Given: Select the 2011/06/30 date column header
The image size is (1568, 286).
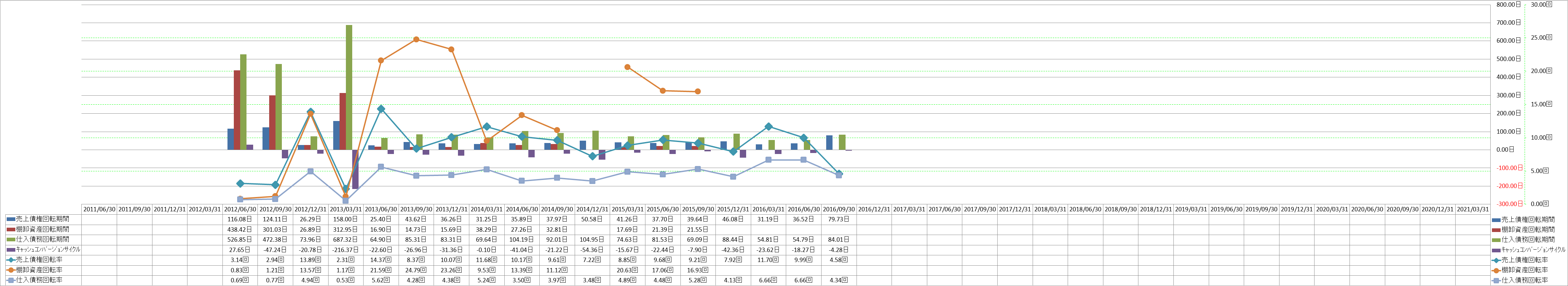Looking at the screenshot, I should tap(99, 209).
